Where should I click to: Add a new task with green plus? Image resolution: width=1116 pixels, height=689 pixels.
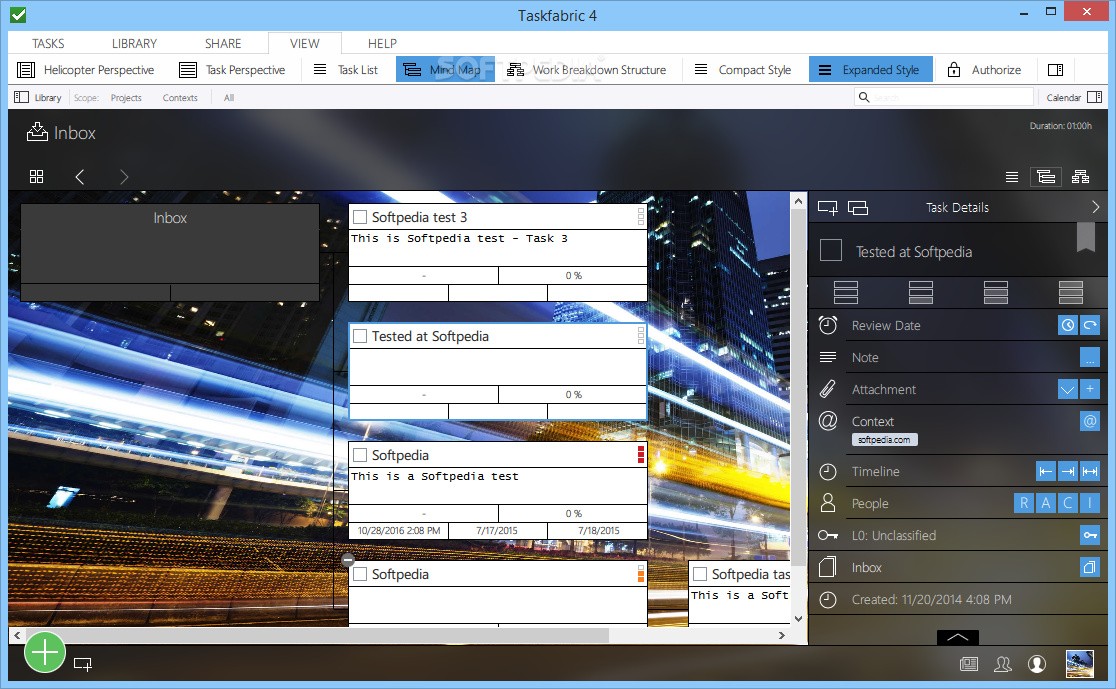[45, 652]
